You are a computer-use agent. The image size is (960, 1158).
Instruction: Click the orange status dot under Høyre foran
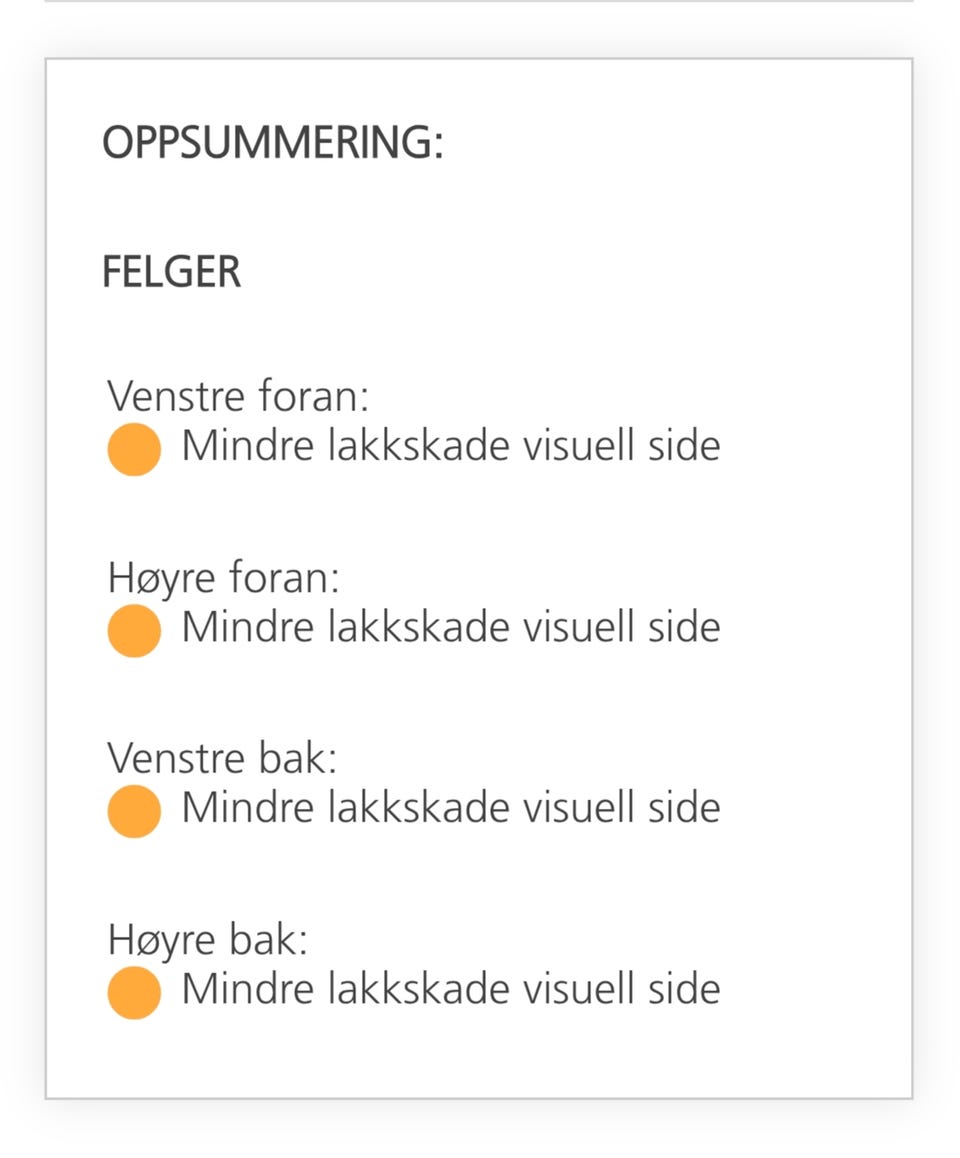click(x=134, y=630)
